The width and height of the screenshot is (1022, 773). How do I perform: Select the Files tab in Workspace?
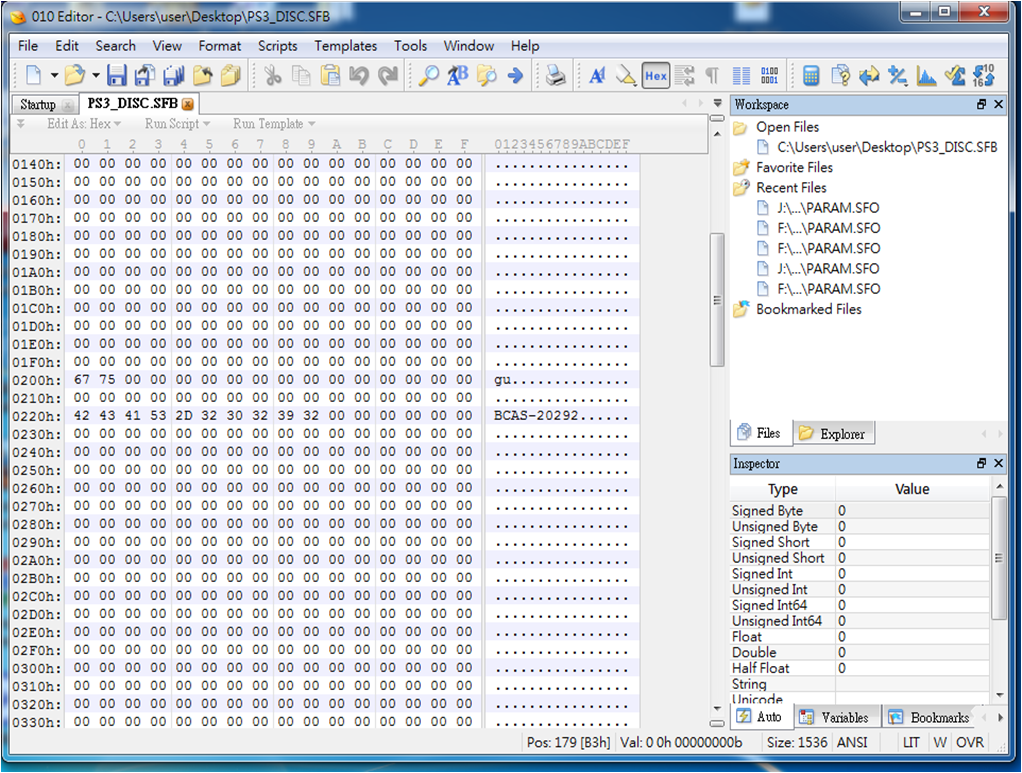point(760,433)
